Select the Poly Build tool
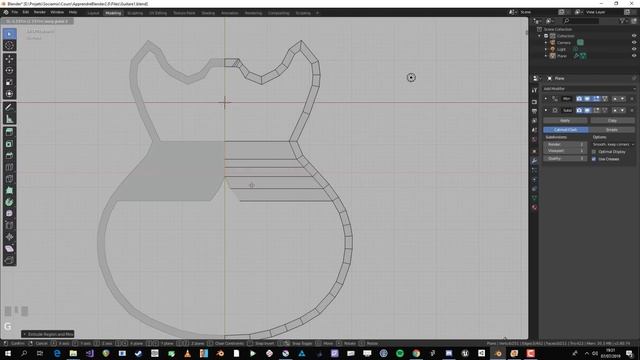The height and width of the screenshot is (360, 640). click(9, 191)
